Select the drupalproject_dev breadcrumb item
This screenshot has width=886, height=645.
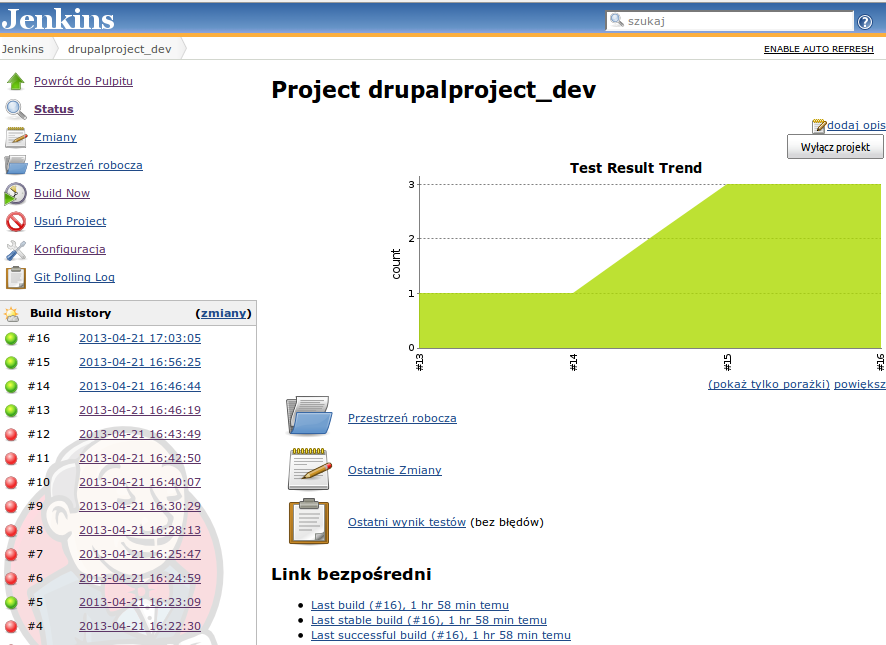tap(119, 48)
